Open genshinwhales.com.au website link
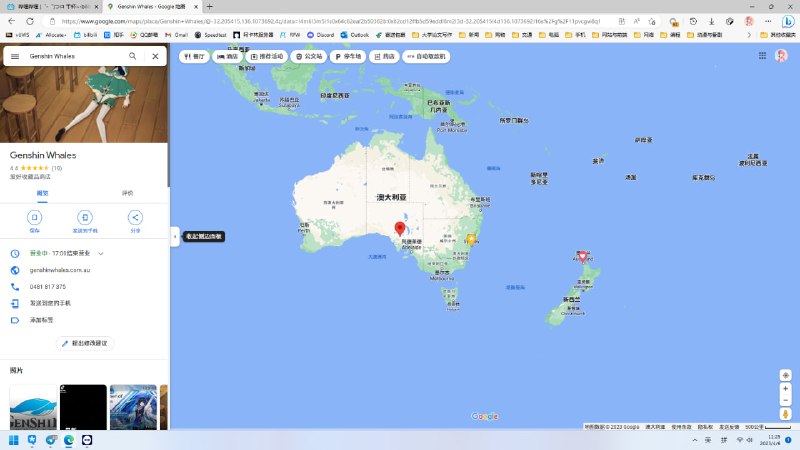 click(x=60, y=270)
